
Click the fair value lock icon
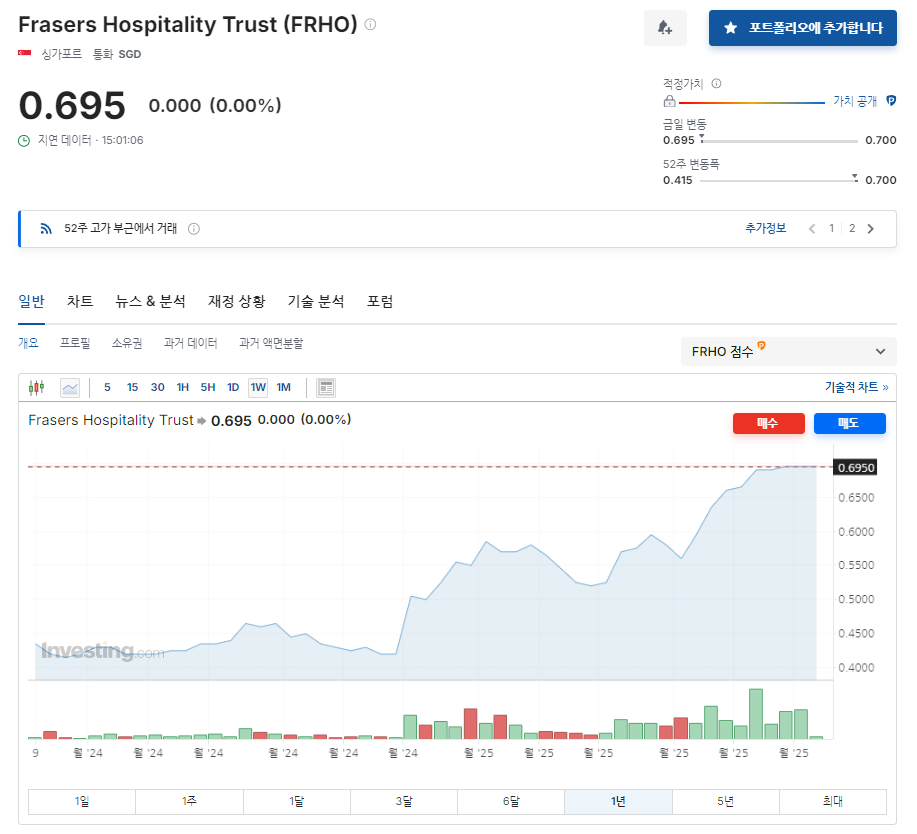[670, 102]
